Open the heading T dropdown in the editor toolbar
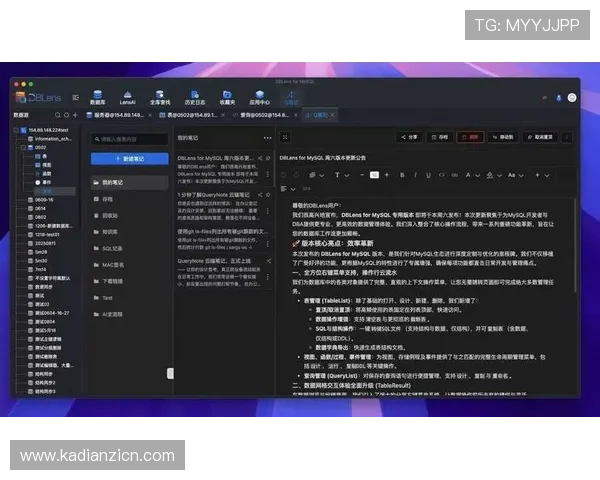The height and width of the screenshot is (480, 600). [x=342, y=175]
